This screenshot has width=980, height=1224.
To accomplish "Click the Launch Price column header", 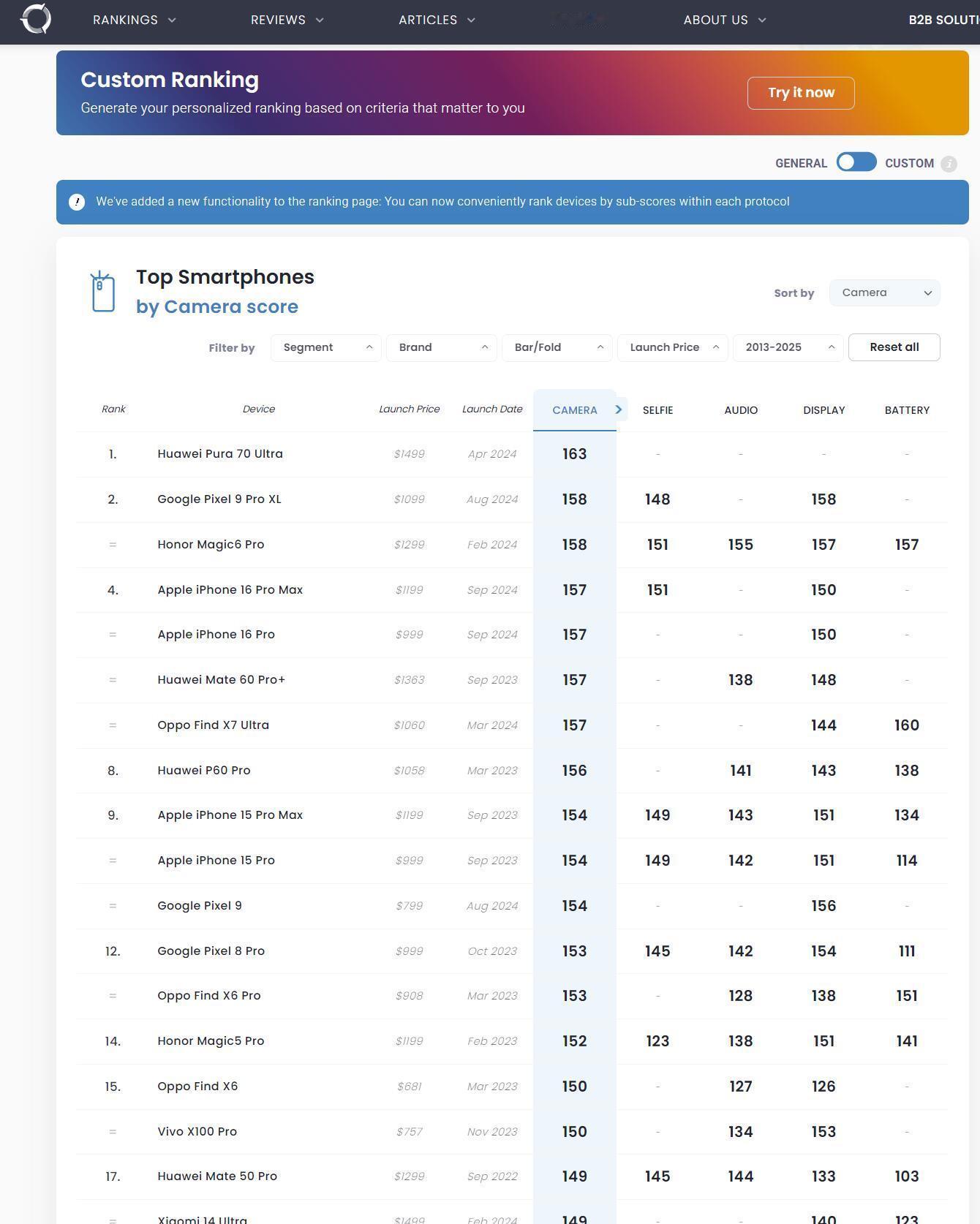I will coord(410,409).
